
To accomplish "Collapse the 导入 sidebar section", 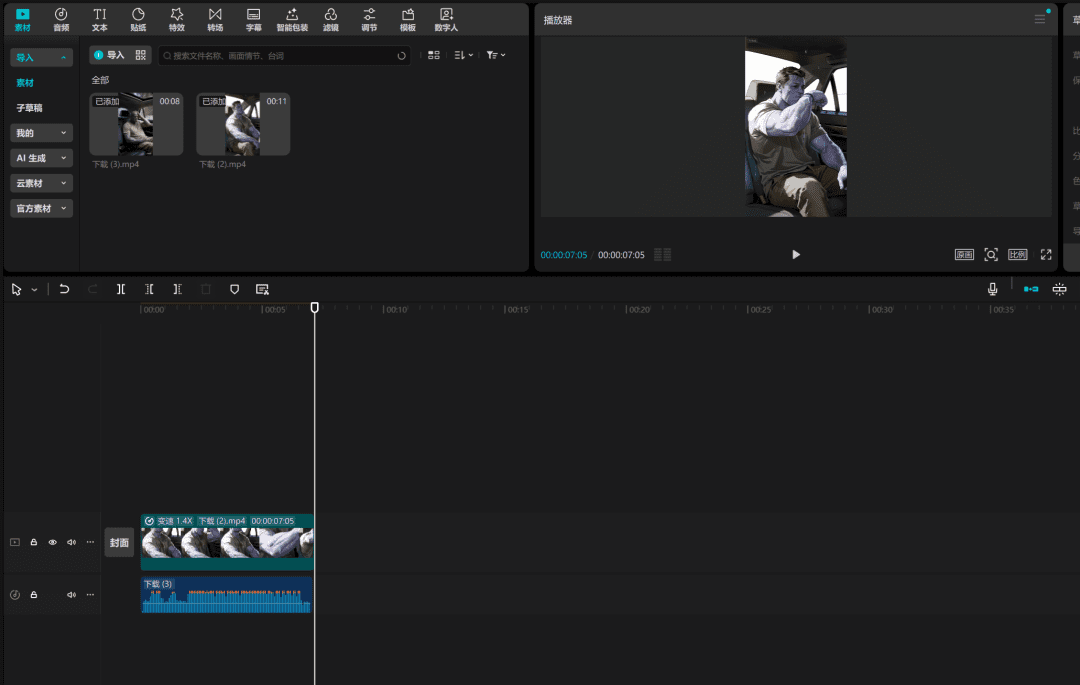I will click(41, 57).
